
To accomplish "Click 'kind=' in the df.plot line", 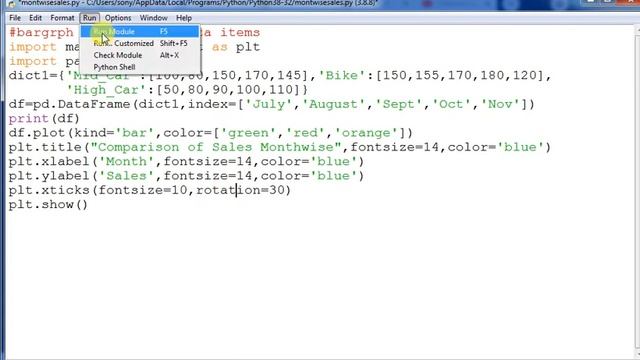I will pos(95,133).
